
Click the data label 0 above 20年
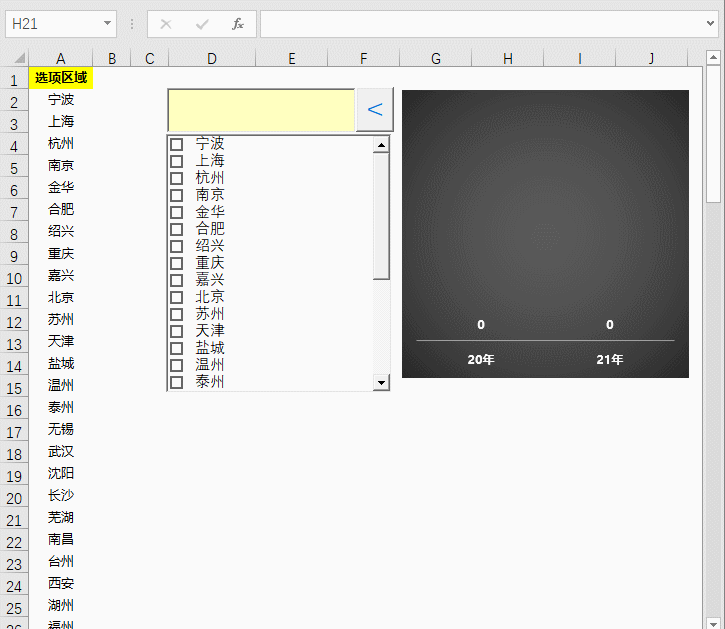tap(481, 325)
